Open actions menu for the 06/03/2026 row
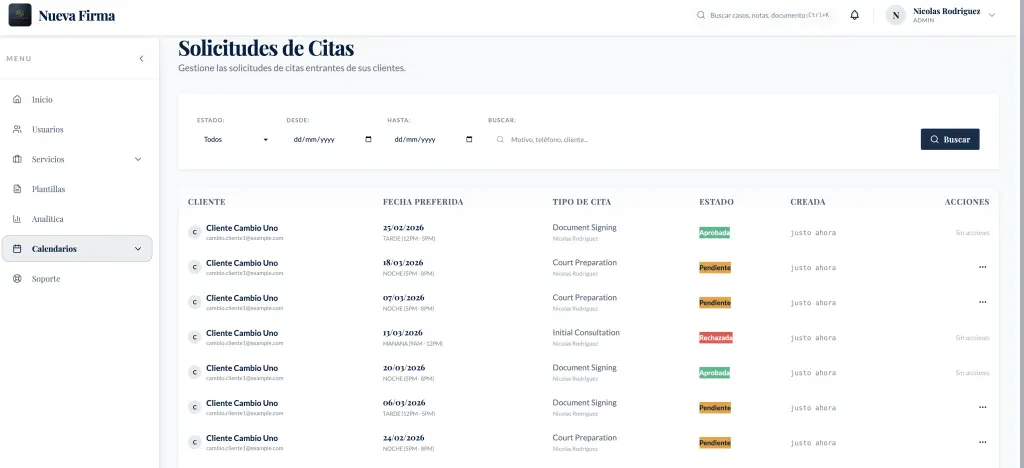 [x=982, y=407]
